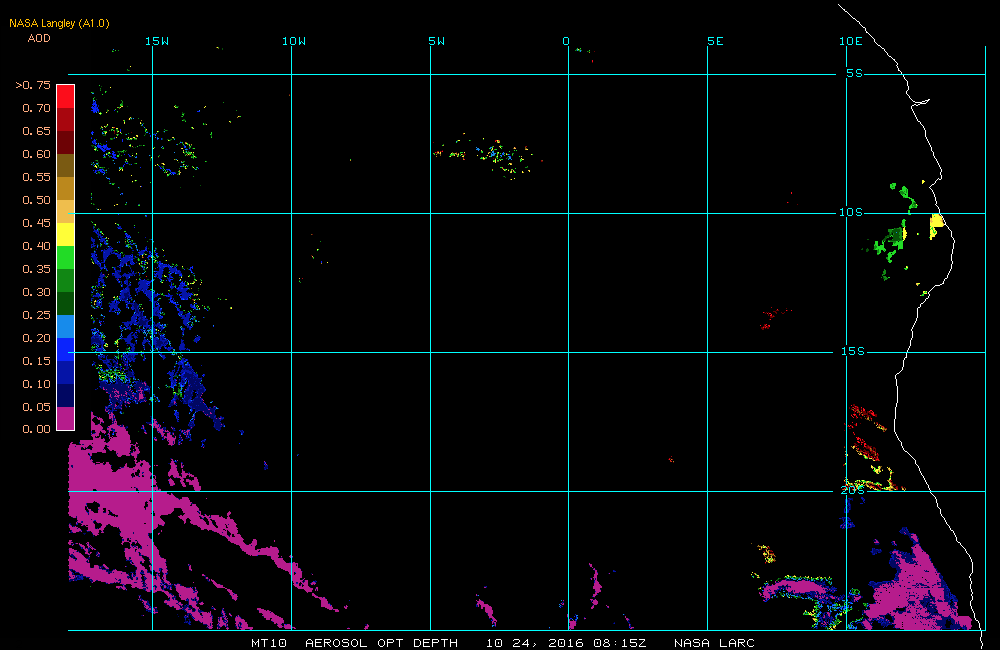Click the MT10 text in caption

pyautogui.click(x=269, y=643)
